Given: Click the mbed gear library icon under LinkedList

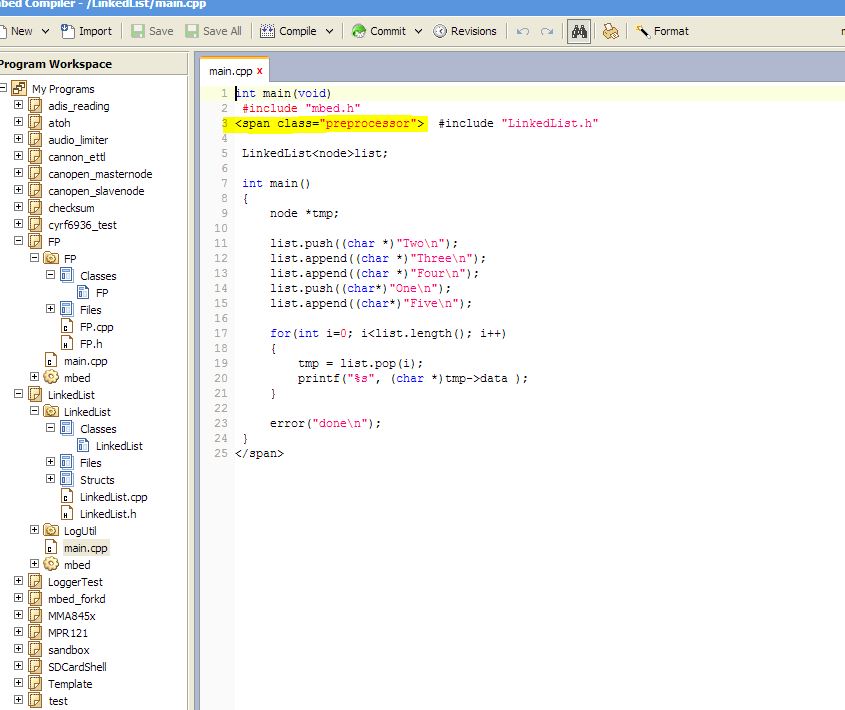Looking at the screenshot, I should point(52,565).
